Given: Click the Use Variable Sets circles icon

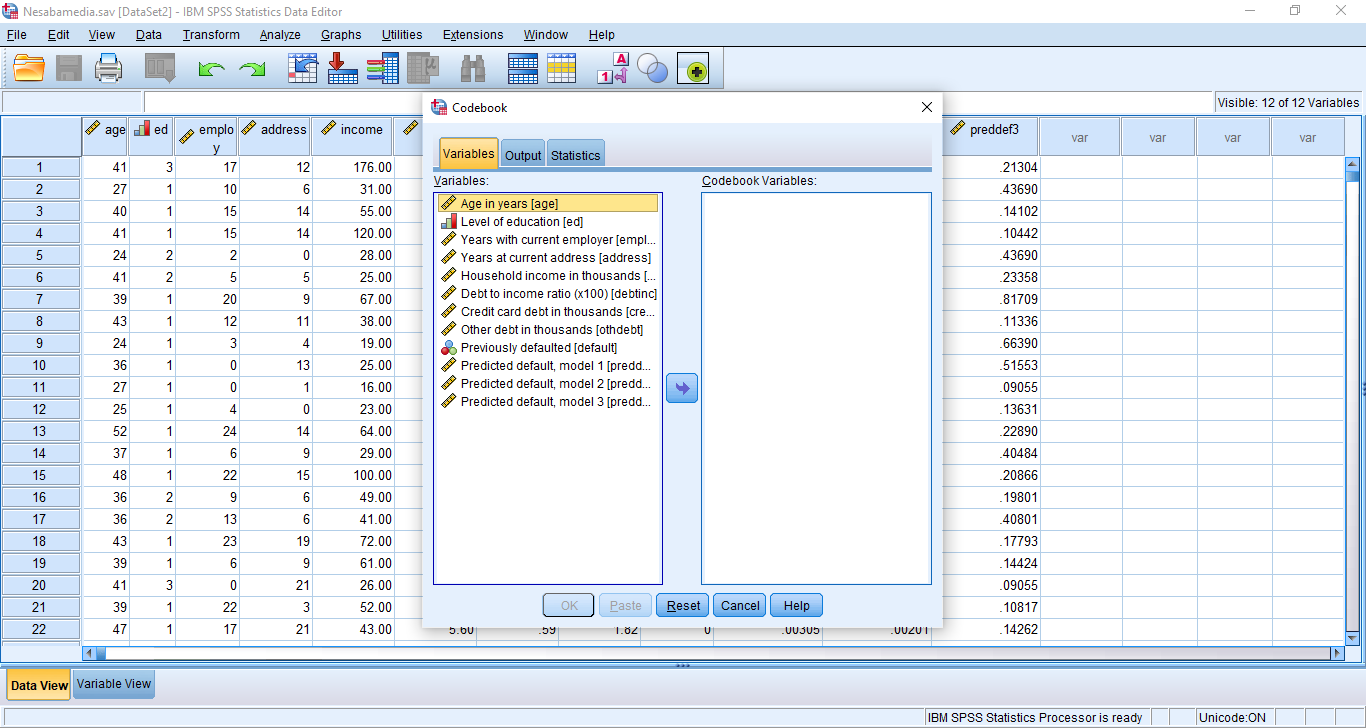Looking at the screenshot, I should tap(652, 68).
